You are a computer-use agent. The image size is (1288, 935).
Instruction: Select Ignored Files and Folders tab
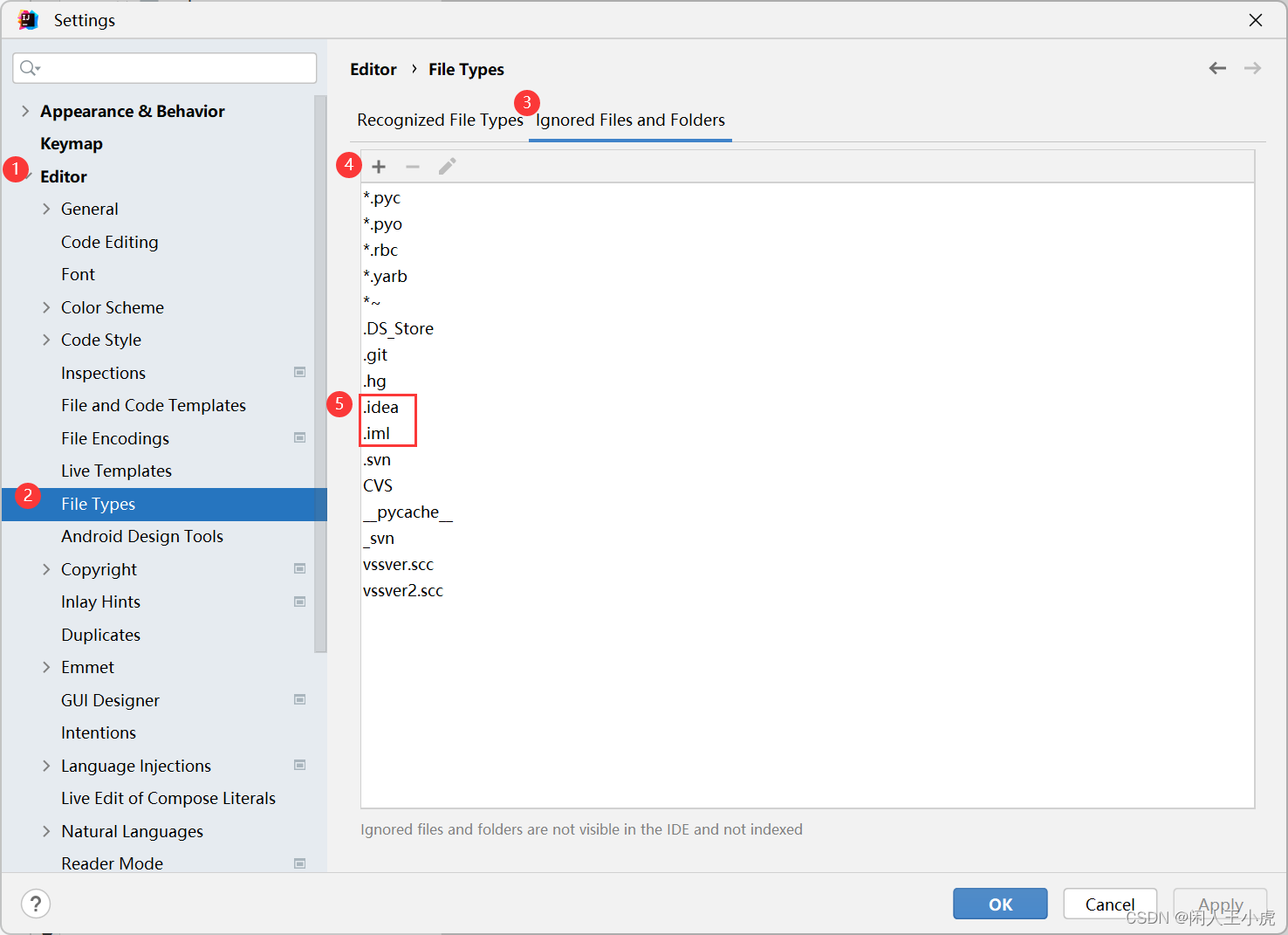630,120
